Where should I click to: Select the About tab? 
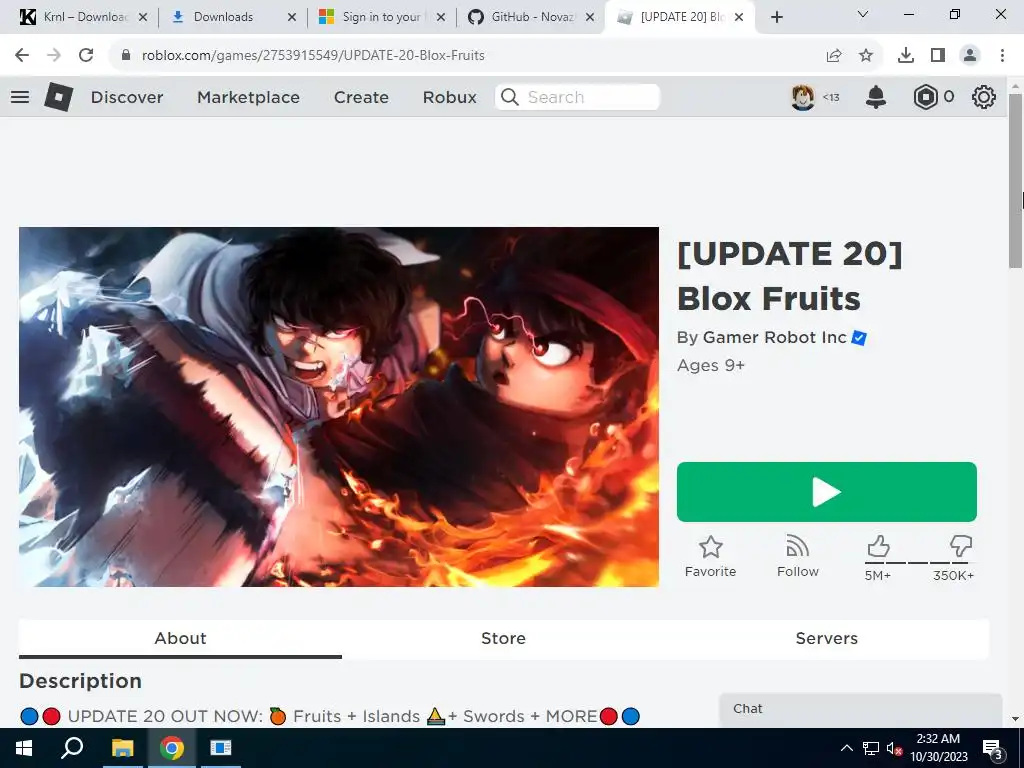click(180, 638)
